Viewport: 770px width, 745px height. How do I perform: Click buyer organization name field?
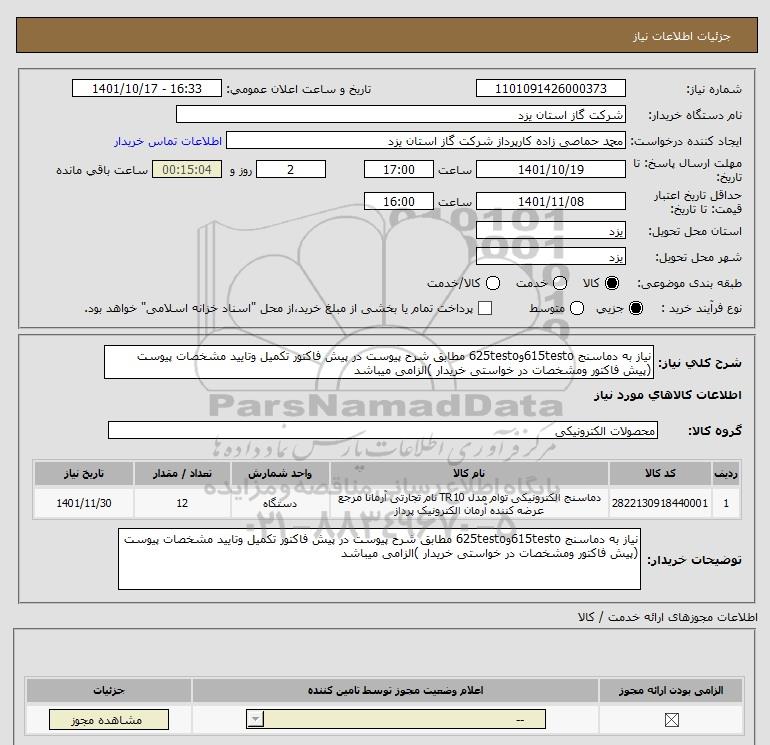401,115
